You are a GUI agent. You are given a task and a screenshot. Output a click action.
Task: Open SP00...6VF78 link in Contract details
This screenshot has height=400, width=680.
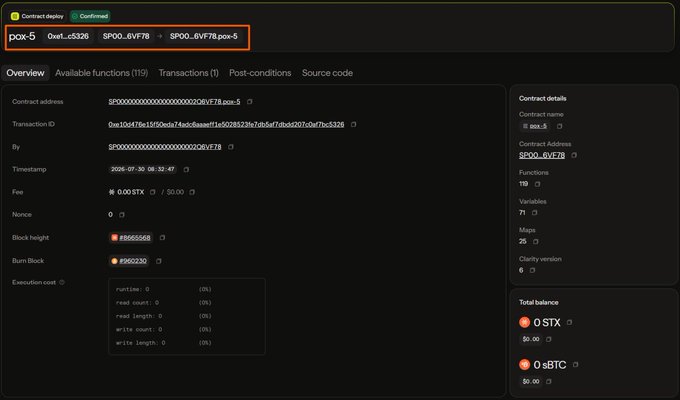tap(542, 155)
